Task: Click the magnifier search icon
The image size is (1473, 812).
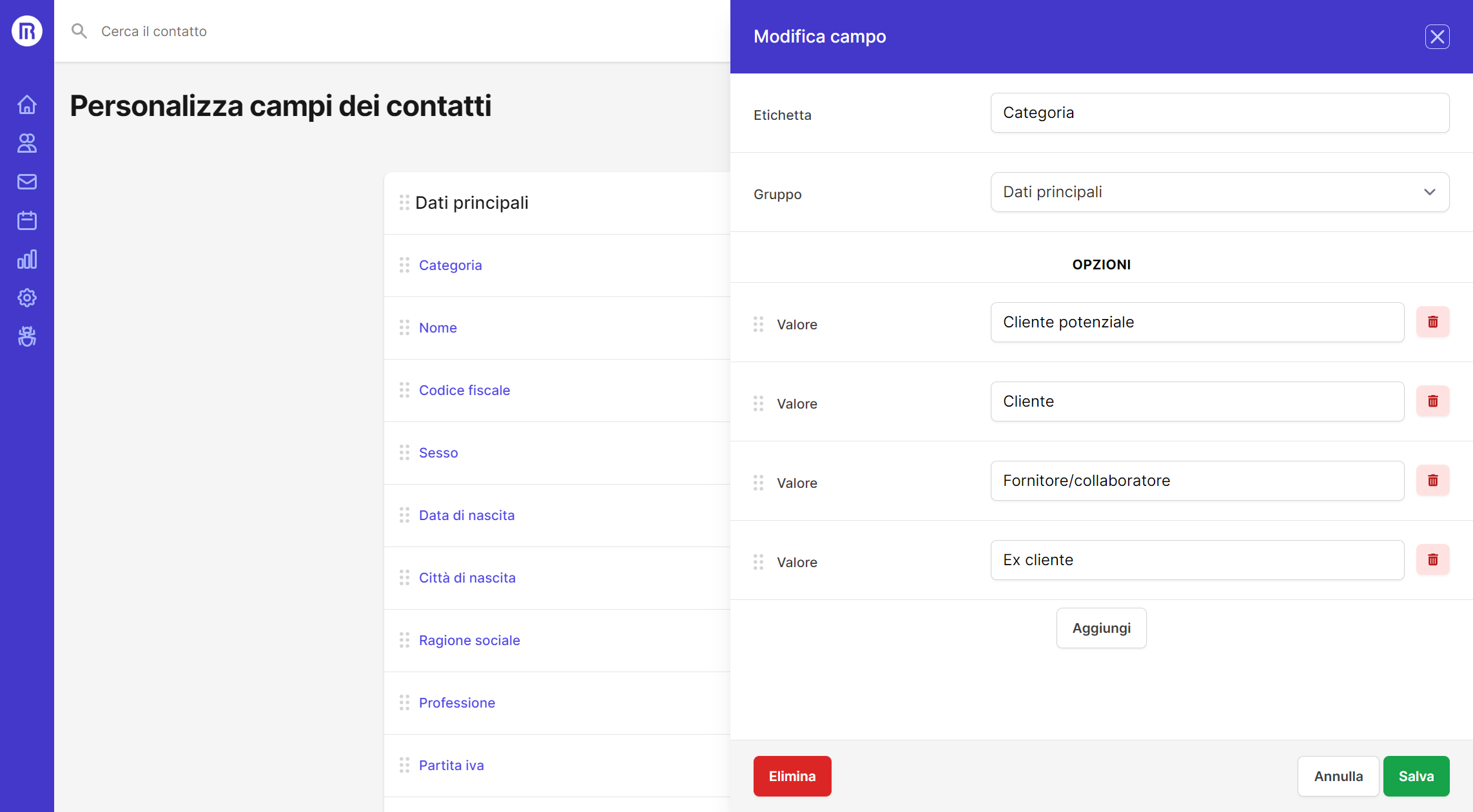Action: (x=79, y=31)
